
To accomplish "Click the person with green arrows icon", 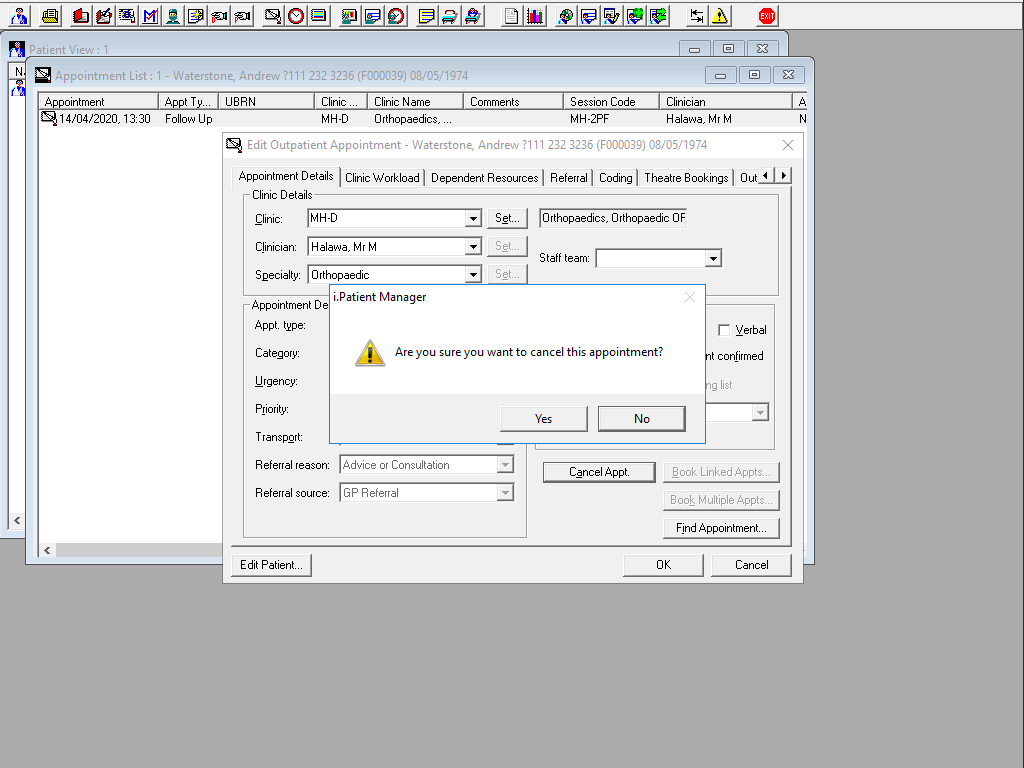I will (658, 16).
